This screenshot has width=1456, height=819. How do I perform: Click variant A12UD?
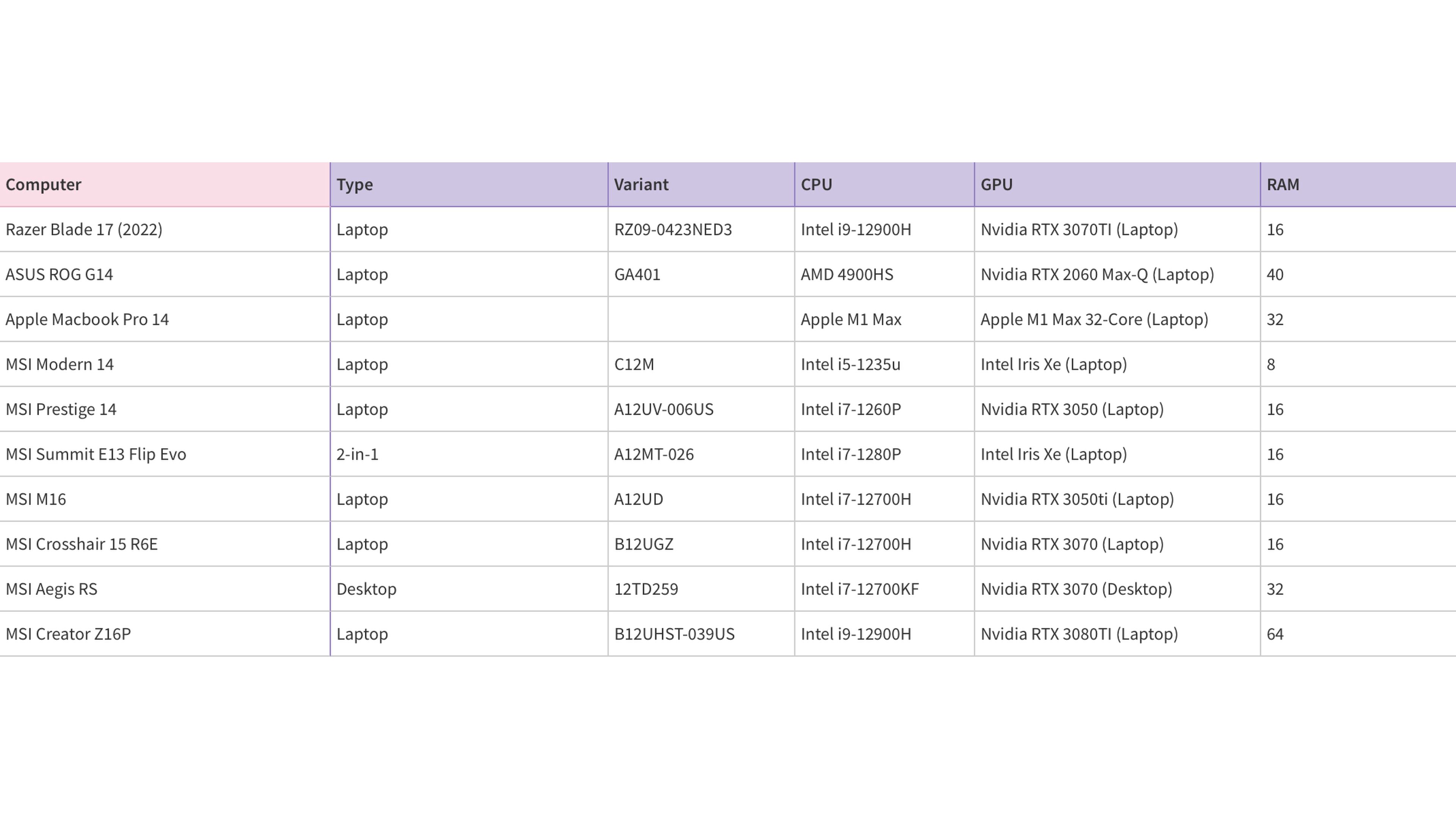[x=701, y=499]
